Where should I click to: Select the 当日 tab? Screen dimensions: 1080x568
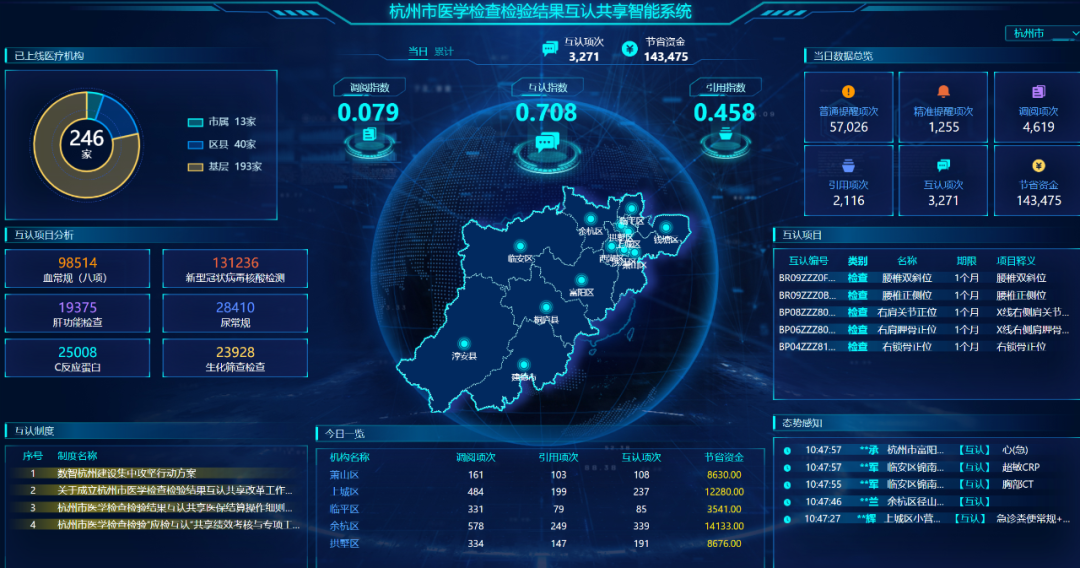[418, 51]
